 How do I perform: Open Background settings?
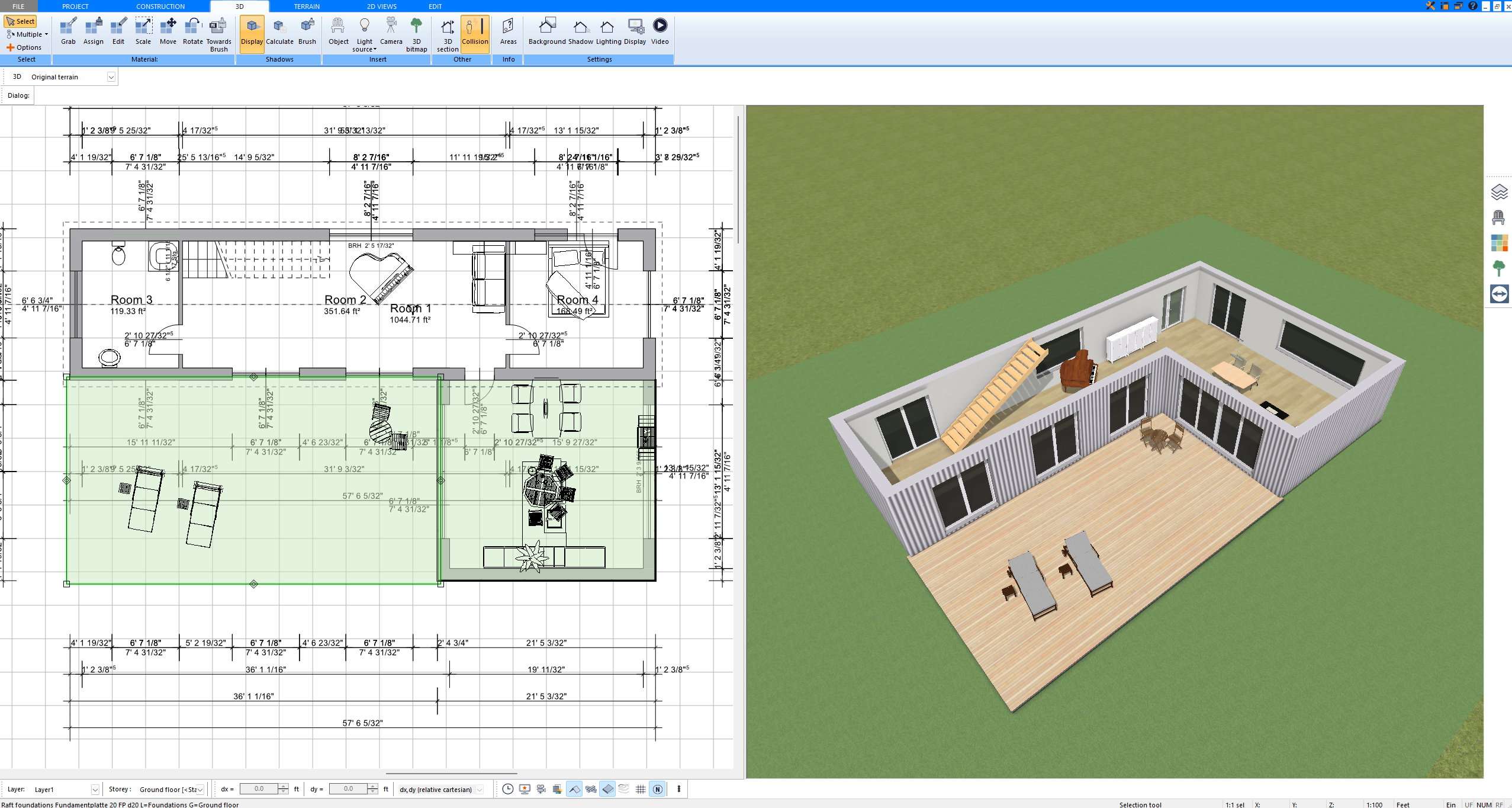point(547,31)
